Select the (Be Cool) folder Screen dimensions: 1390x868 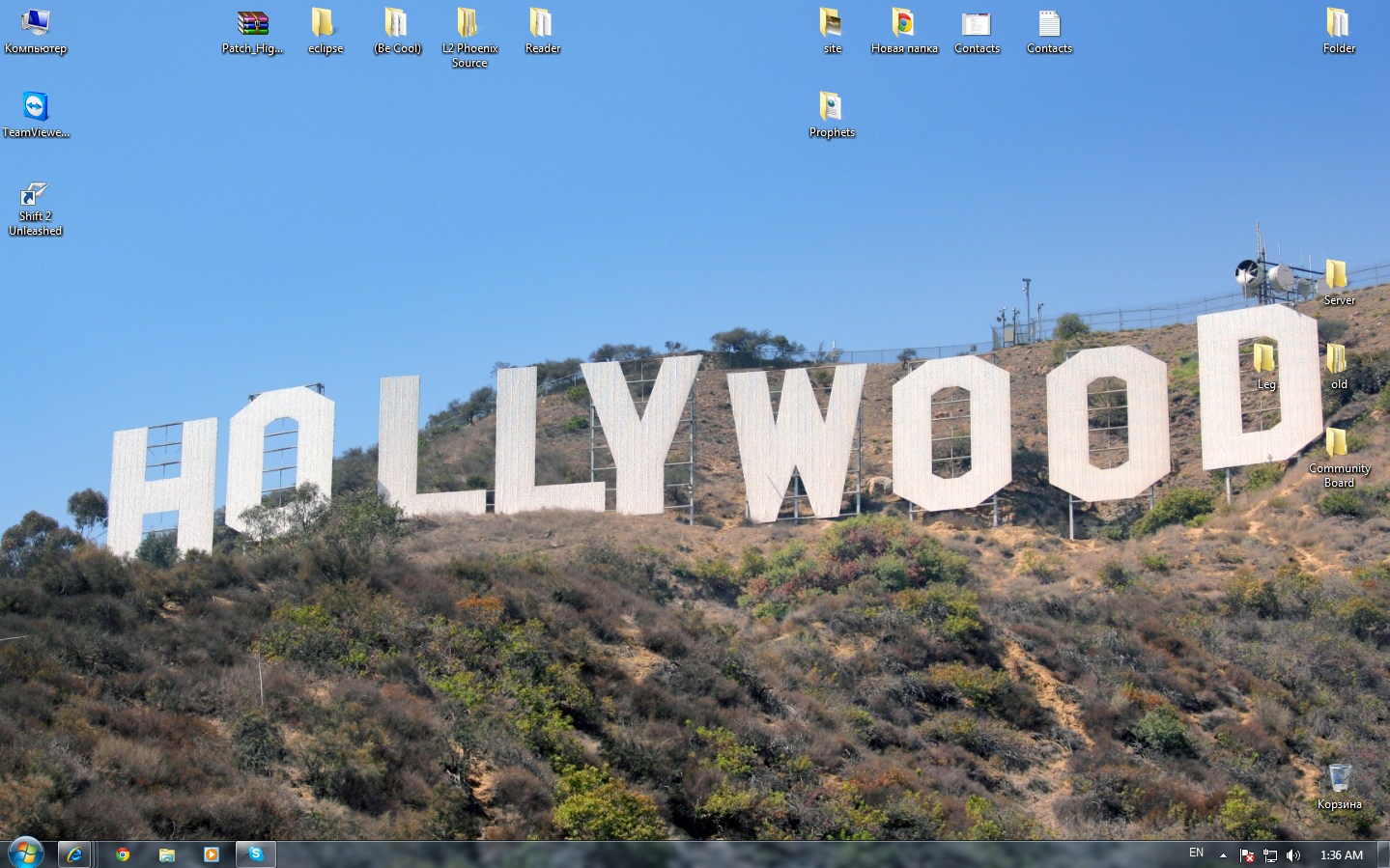[398, 32]
